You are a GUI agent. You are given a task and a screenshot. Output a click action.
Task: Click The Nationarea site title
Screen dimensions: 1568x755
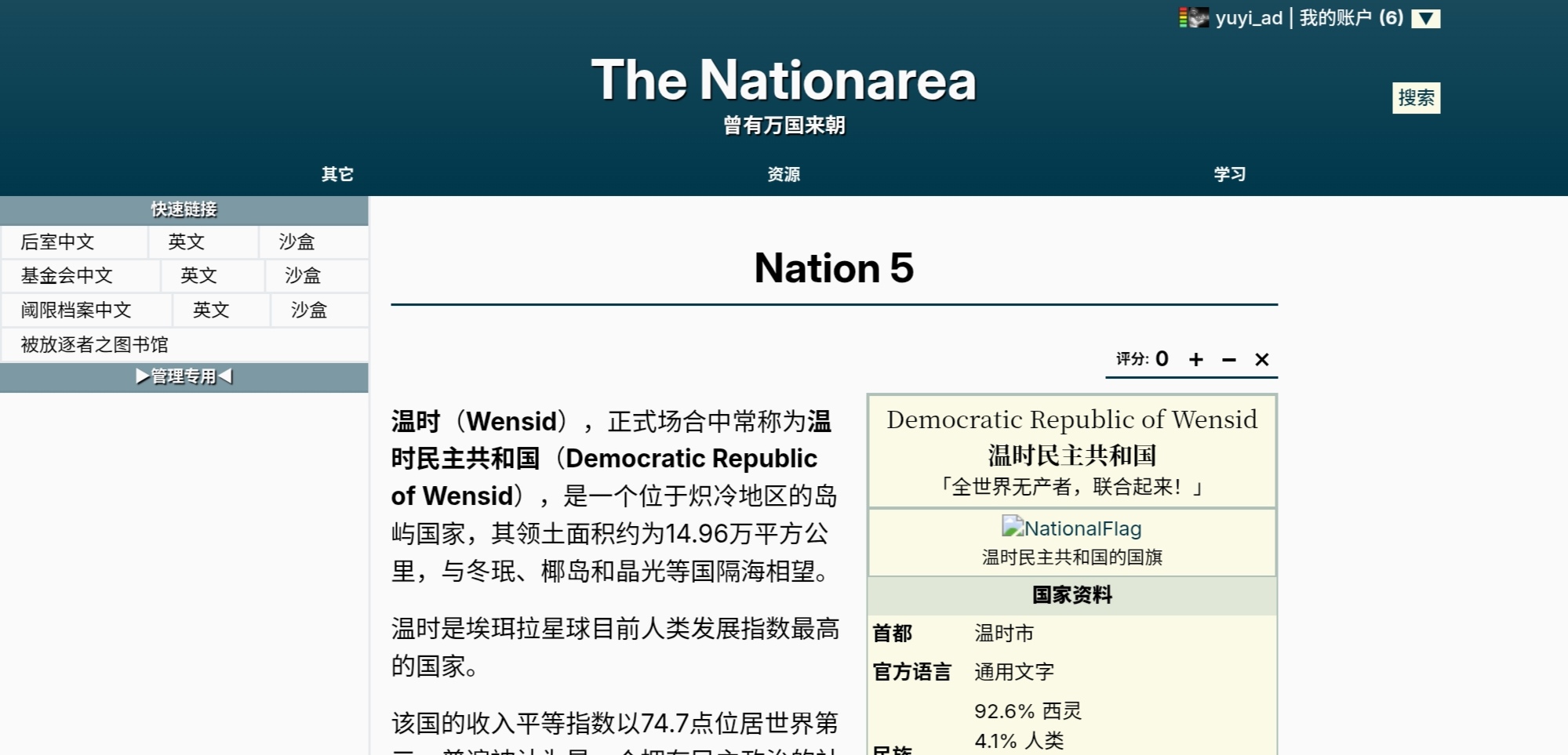[784, 80]
